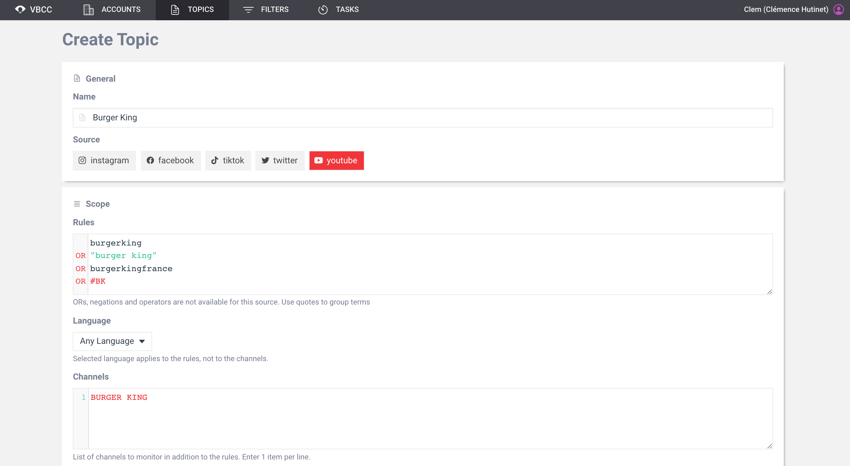Open the user profile avatar icon
This screenshot has width=850, height=466.
click(838, 9)
